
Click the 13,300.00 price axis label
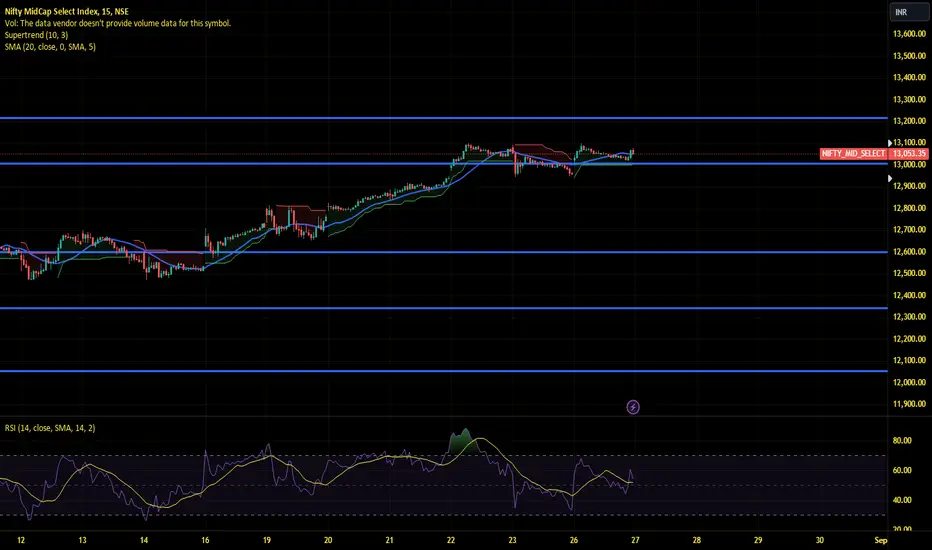(x=909, y=99)
